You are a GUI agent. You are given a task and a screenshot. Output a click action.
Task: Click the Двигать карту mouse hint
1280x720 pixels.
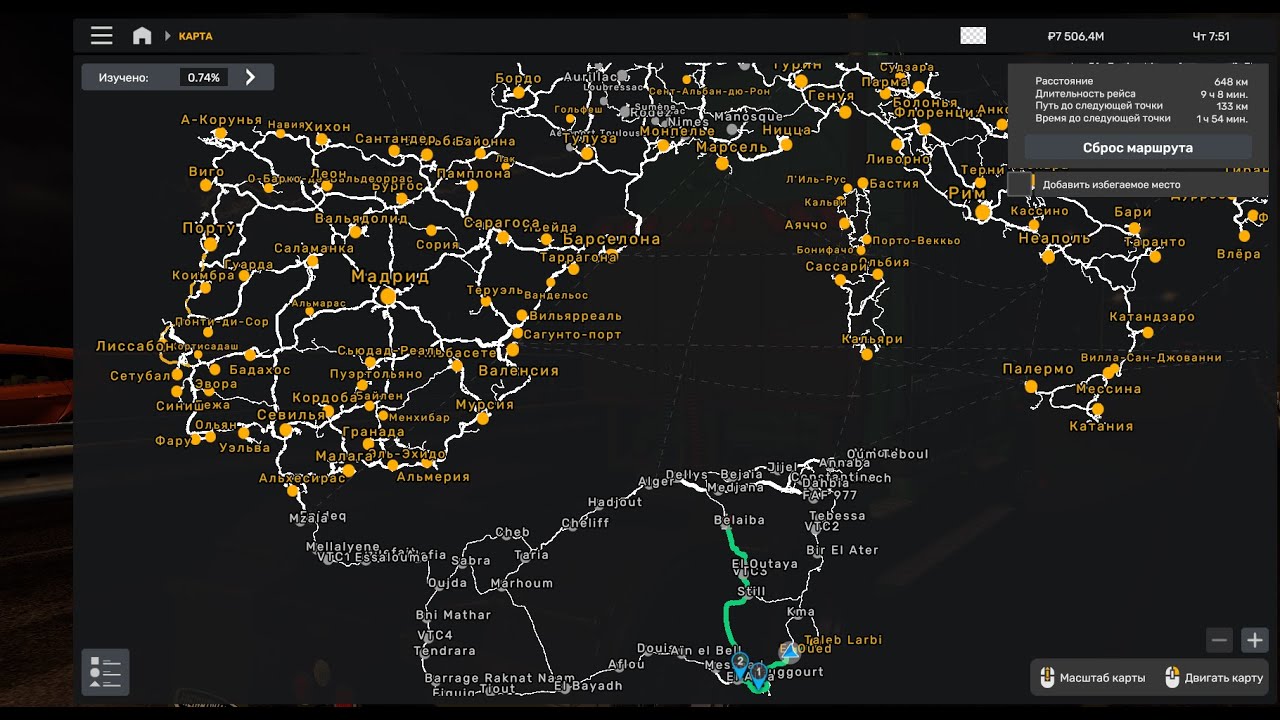[1215, 678]
